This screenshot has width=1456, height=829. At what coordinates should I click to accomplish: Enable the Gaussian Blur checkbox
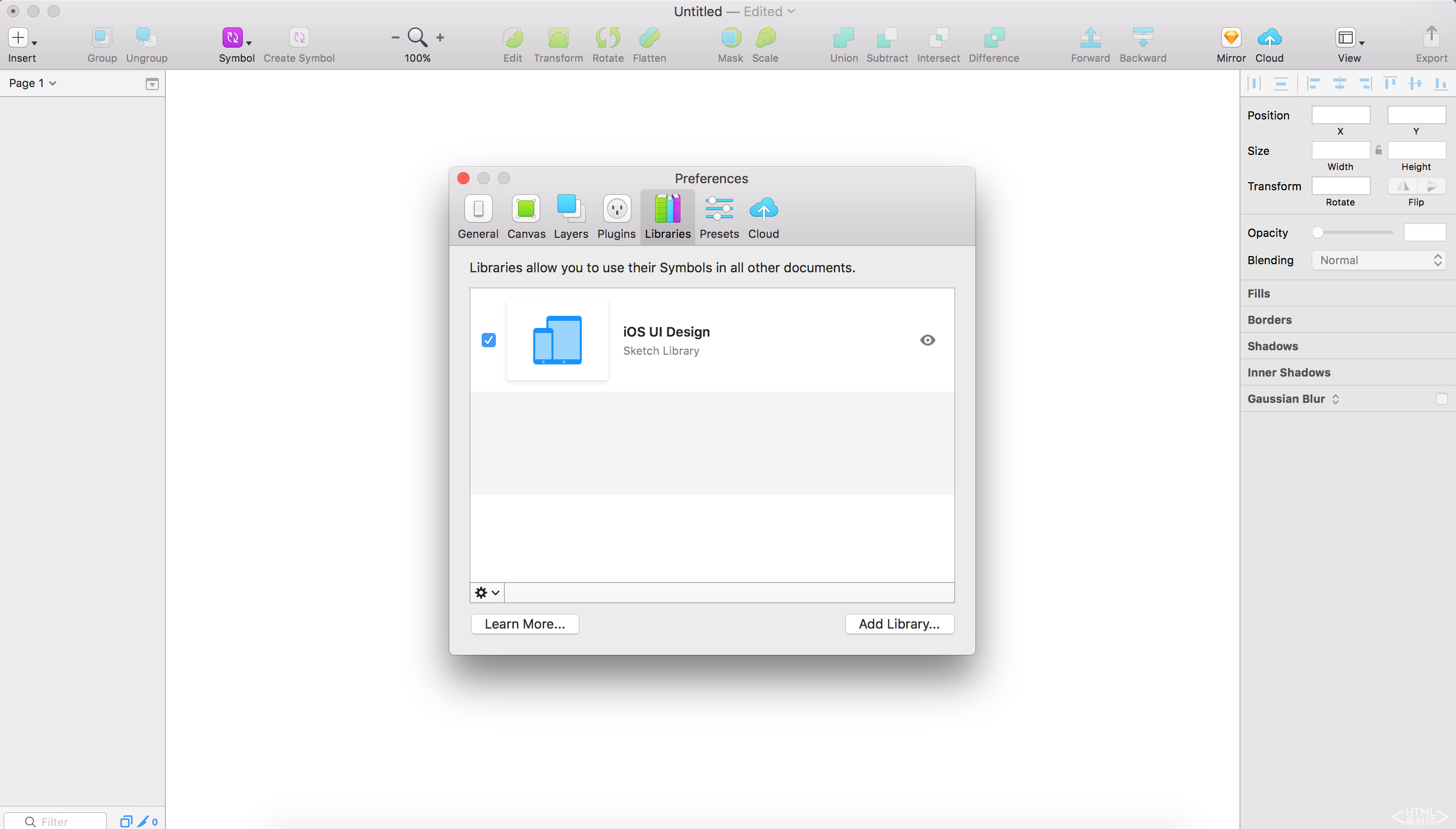(x=1441, y=399)
